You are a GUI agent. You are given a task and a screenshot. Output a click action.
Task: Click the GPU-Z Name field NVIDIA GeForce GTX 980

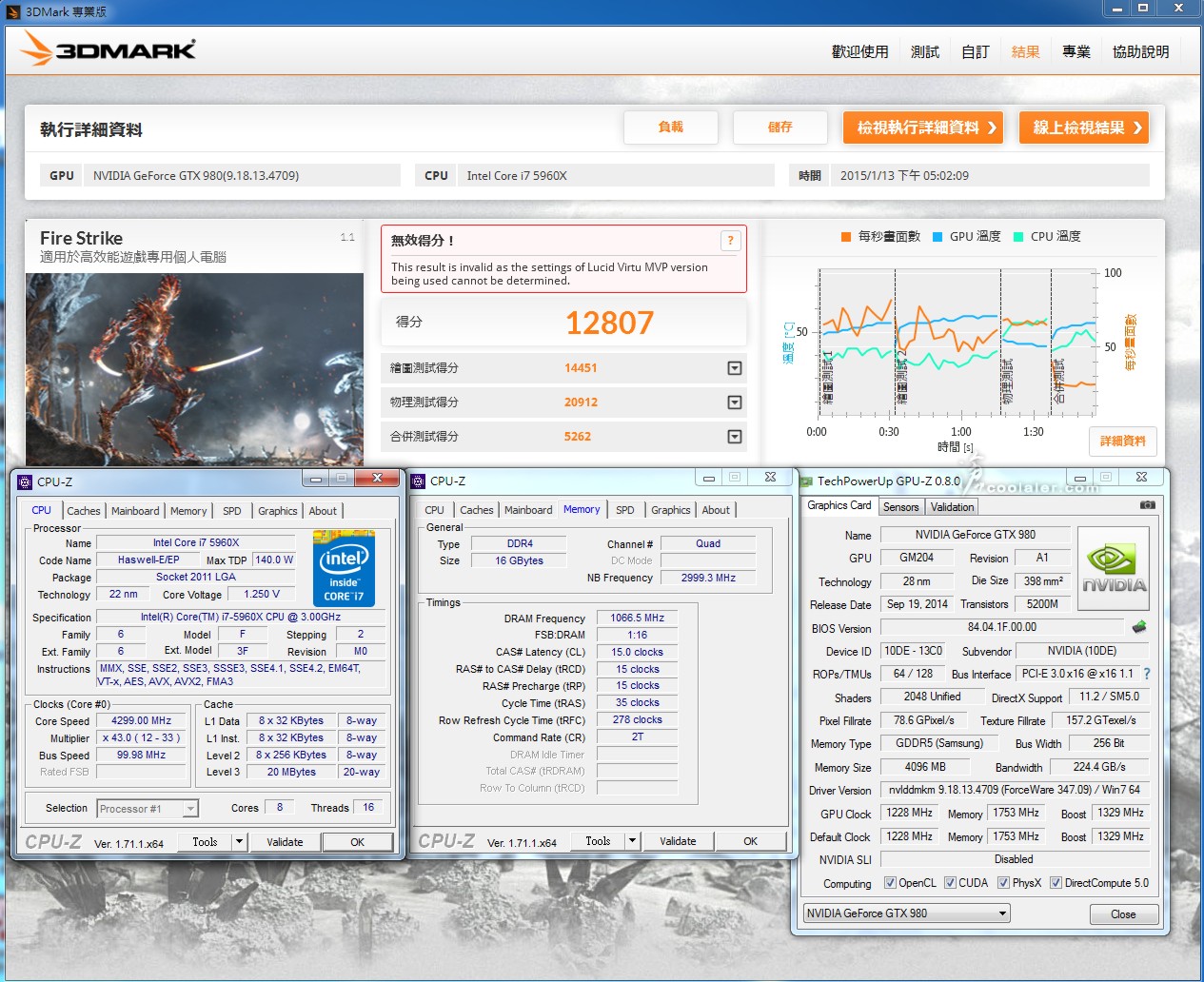coord(976,535)
